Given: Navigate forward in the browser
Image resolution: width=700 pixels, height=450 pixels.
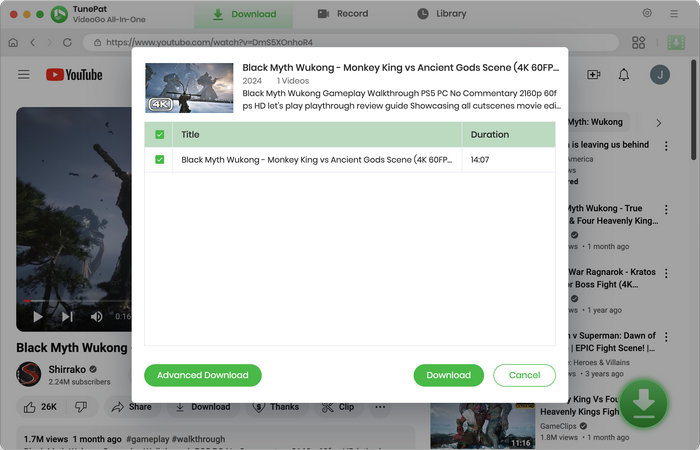Looking at the screenshot, I should click(50, 42).
